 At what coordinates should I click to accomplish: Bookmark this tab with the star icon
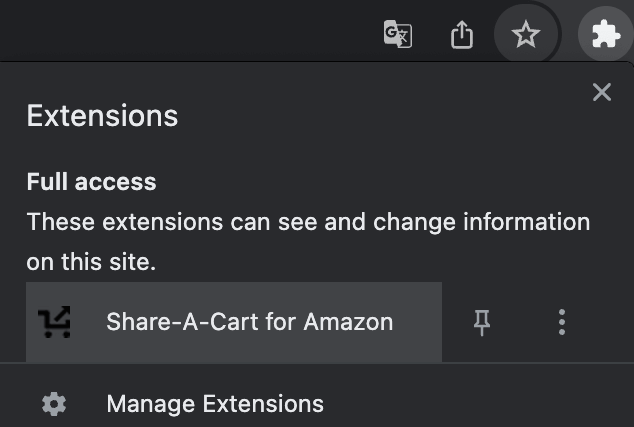point(525,35)
